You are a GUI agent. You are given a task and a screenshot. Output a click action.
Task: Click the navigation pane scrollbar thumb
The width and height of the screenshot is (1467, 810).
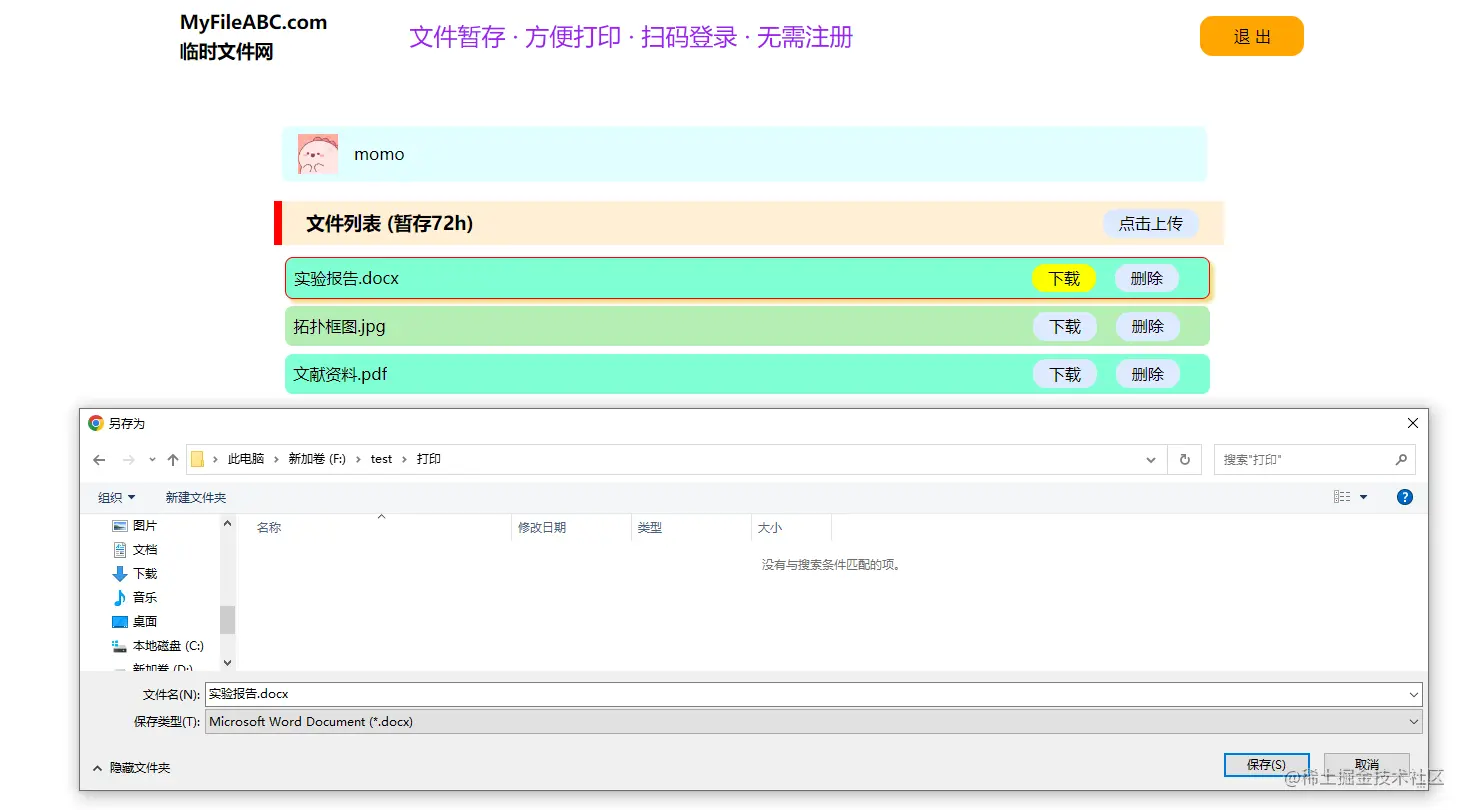227,620
